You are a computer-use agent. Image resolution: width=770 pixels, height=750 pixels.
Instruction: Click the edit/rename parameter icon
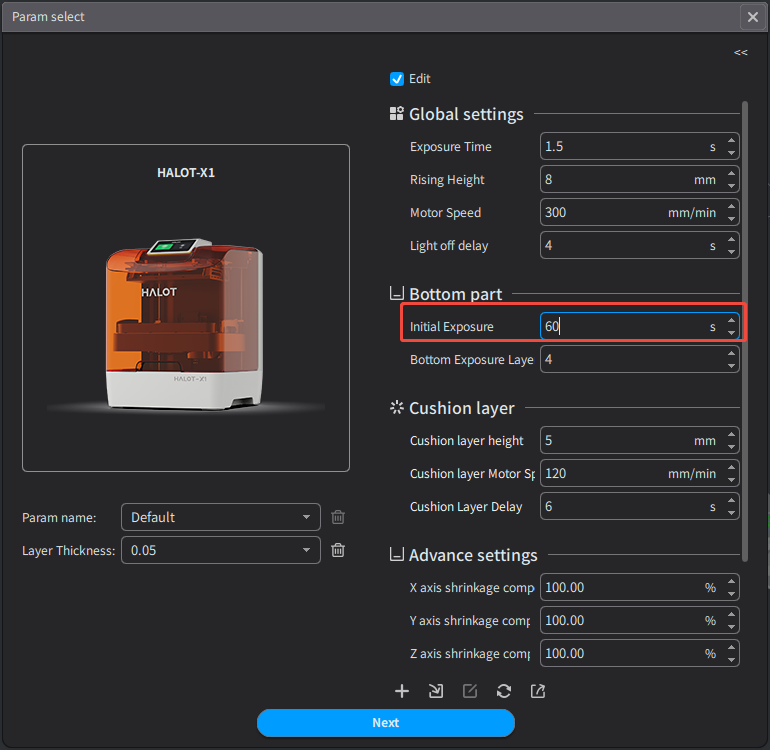470,691
